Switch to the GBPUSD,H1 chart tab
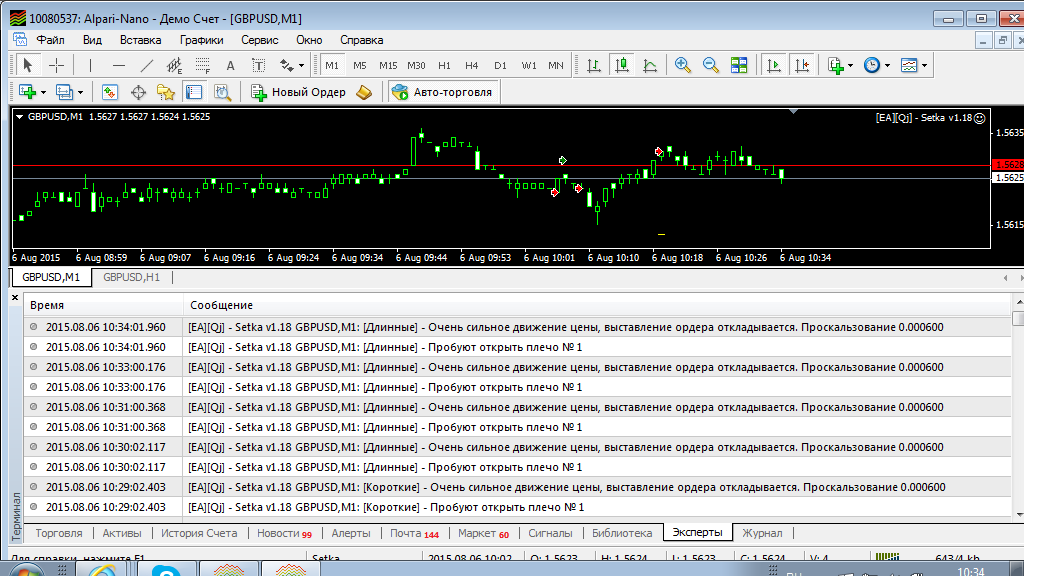This screenshot has height=576, width=1040. coord(131,277)
